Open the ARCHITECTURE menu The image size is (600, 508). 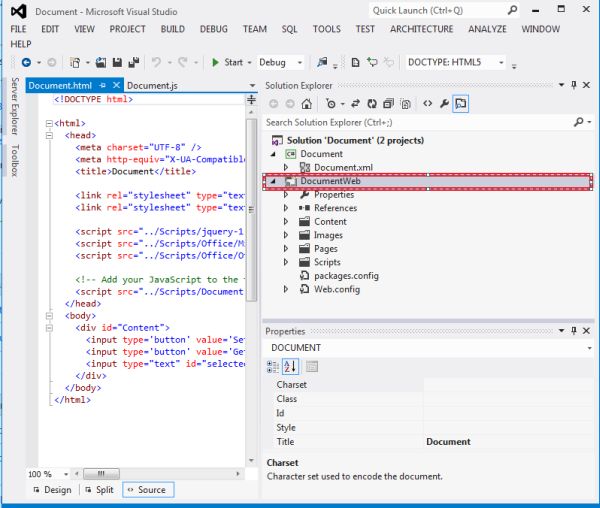click(x=421, y=29)
